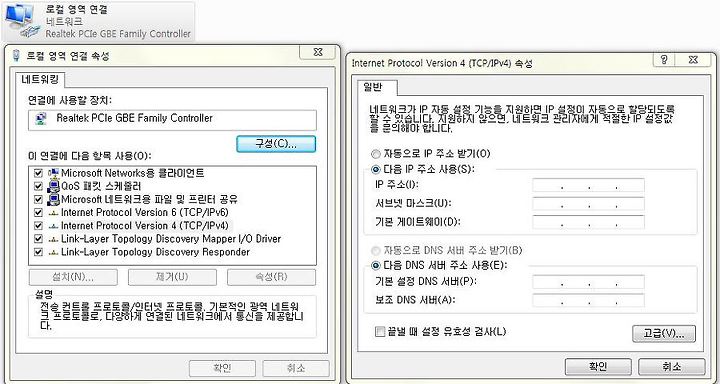Image resolution: width=720 pixels, height=384 pixels.
Task: Click Microsoft Networks용 클라이언트 item icon
Action: (54, 173)
